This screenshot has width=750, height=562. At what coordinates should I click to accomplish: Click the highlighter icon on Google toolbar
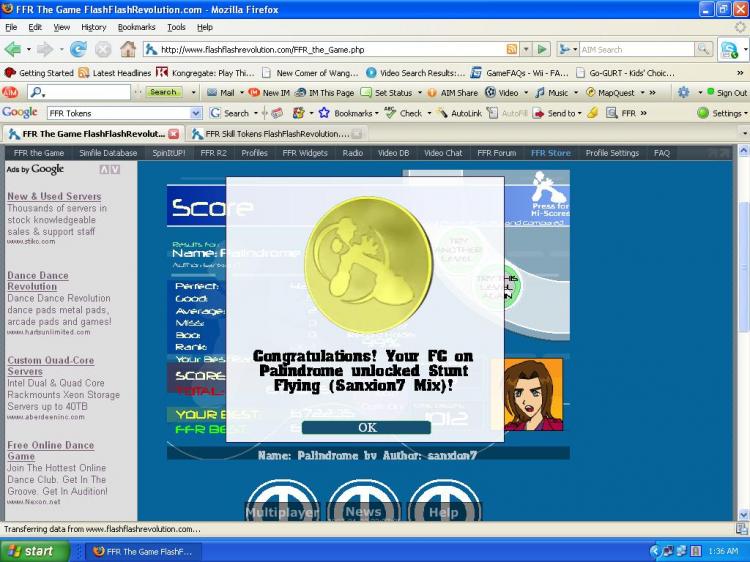click(x=592, y=113)
